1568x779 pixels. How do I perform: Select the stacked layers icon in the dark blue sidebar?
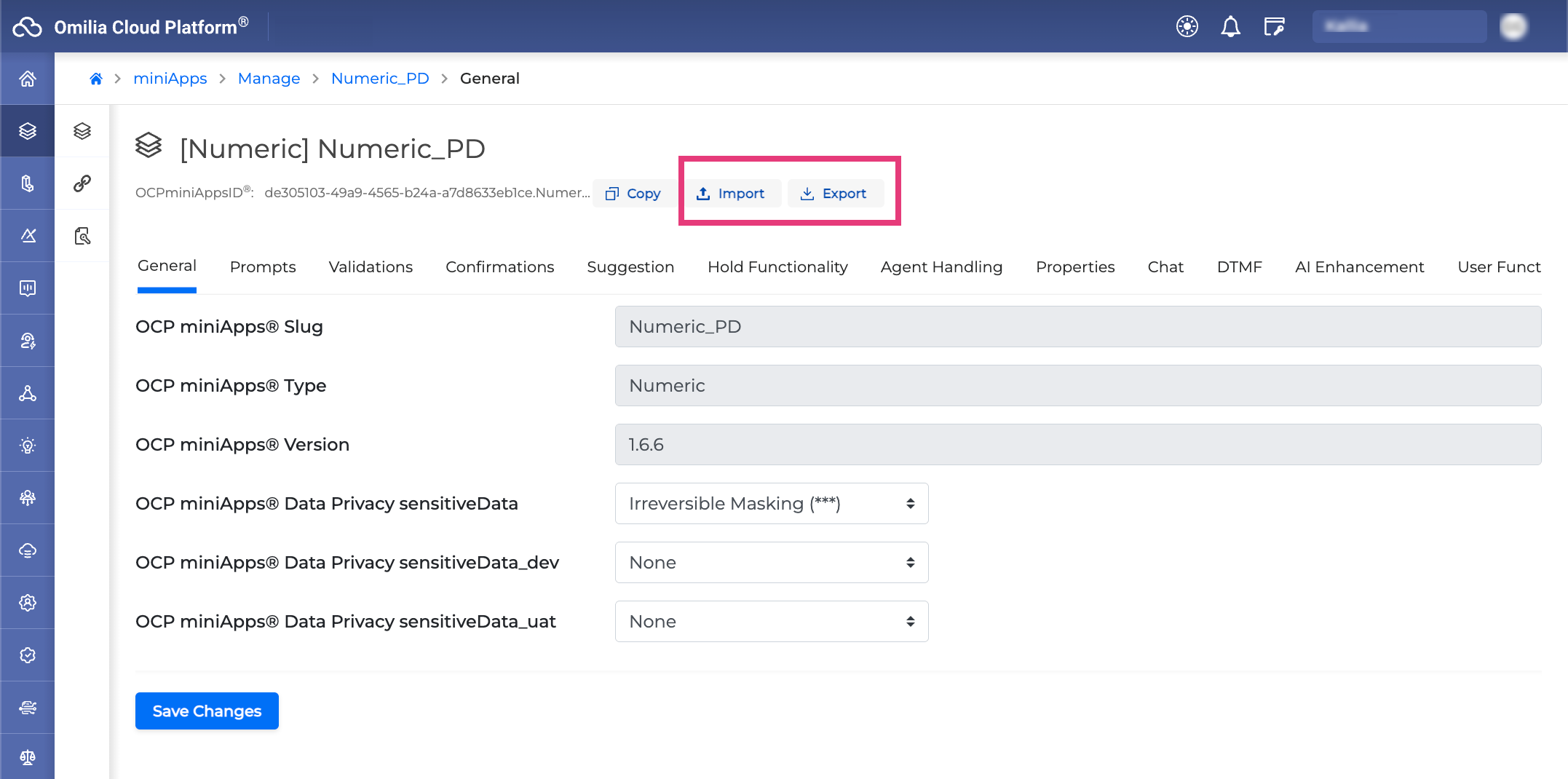[x=28, y=131]
